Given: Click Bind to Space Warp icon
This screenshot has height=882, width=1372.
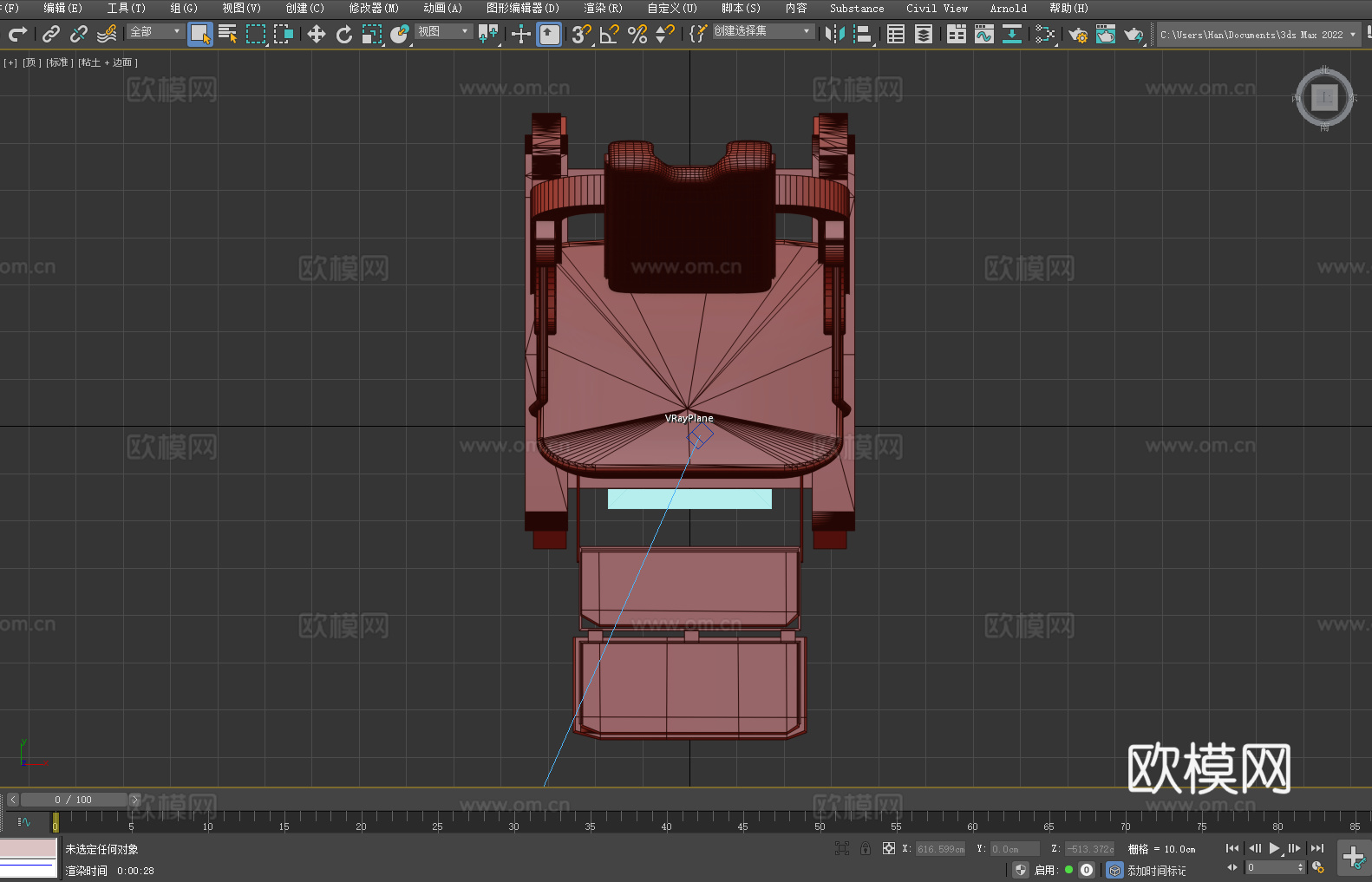Looking at the screenshot, I should [x=107, y=34].
